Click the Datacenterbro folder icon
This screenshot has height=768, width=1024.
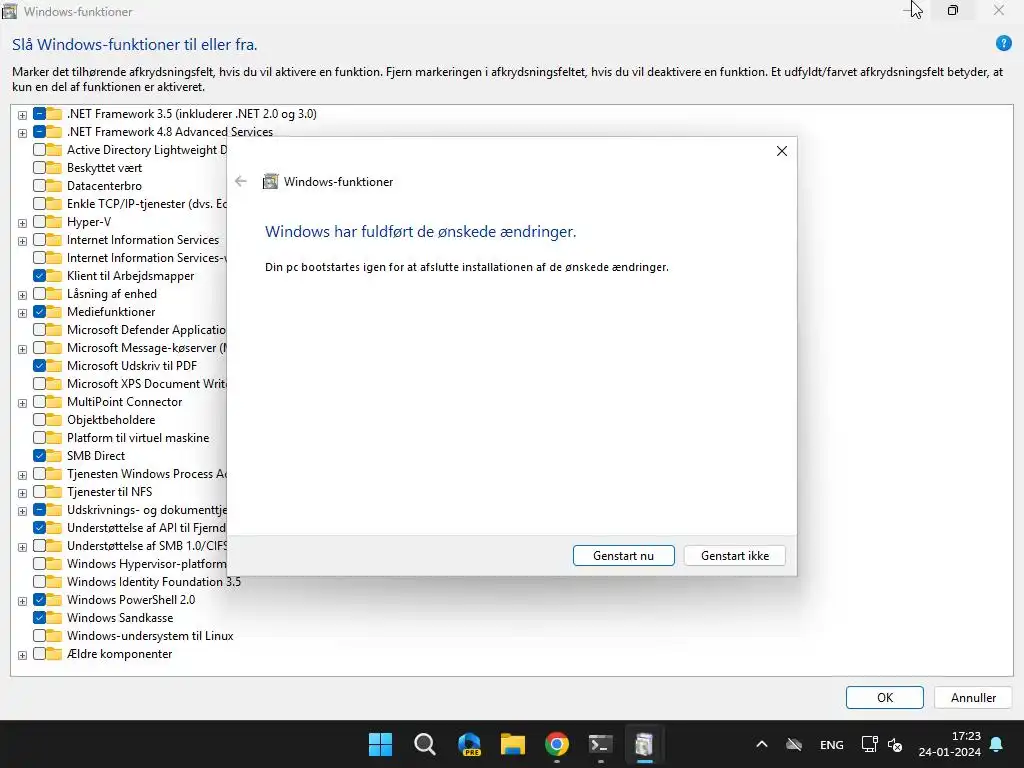(x=55, y=185)
